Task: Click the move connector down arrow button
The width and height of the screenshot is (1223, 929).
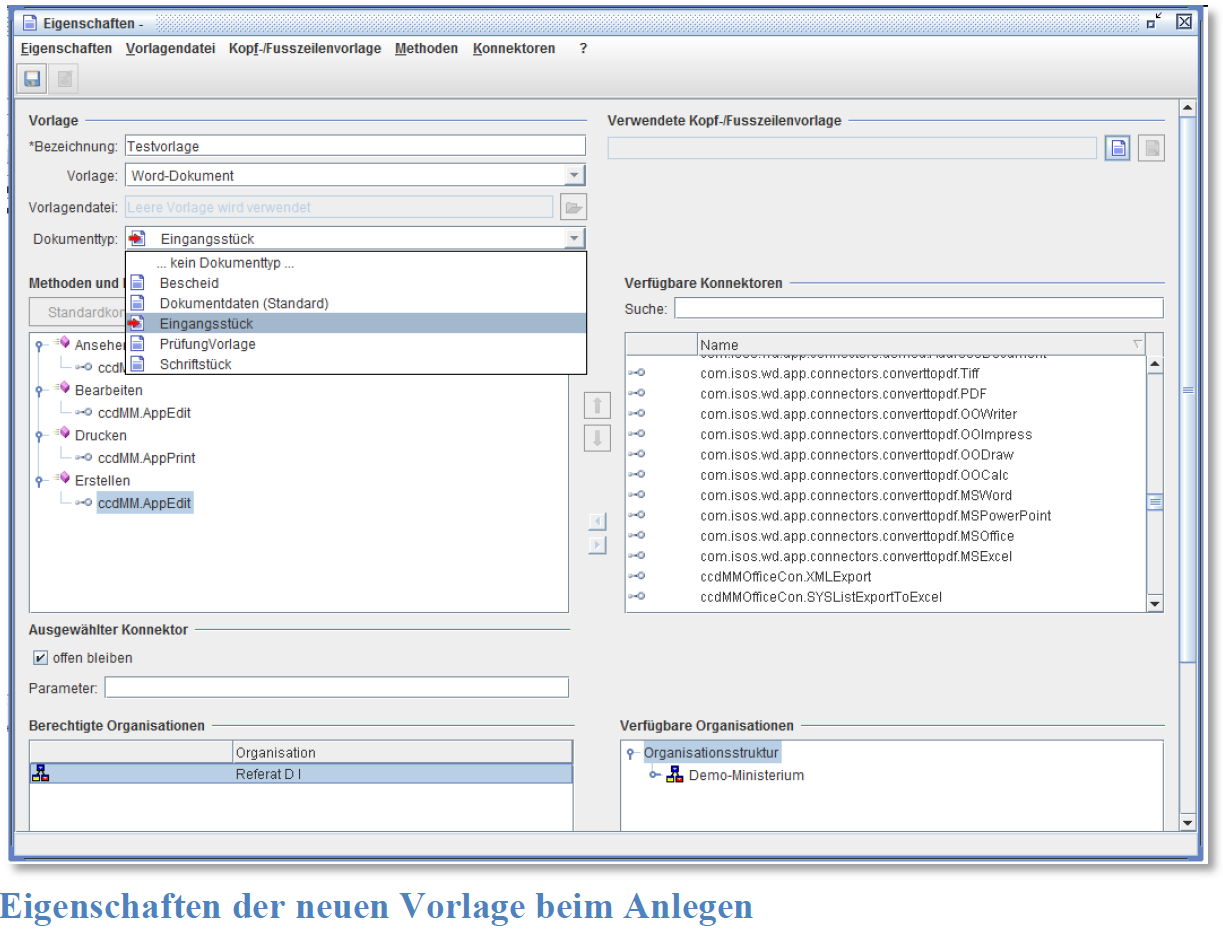Action: [597, 438]
